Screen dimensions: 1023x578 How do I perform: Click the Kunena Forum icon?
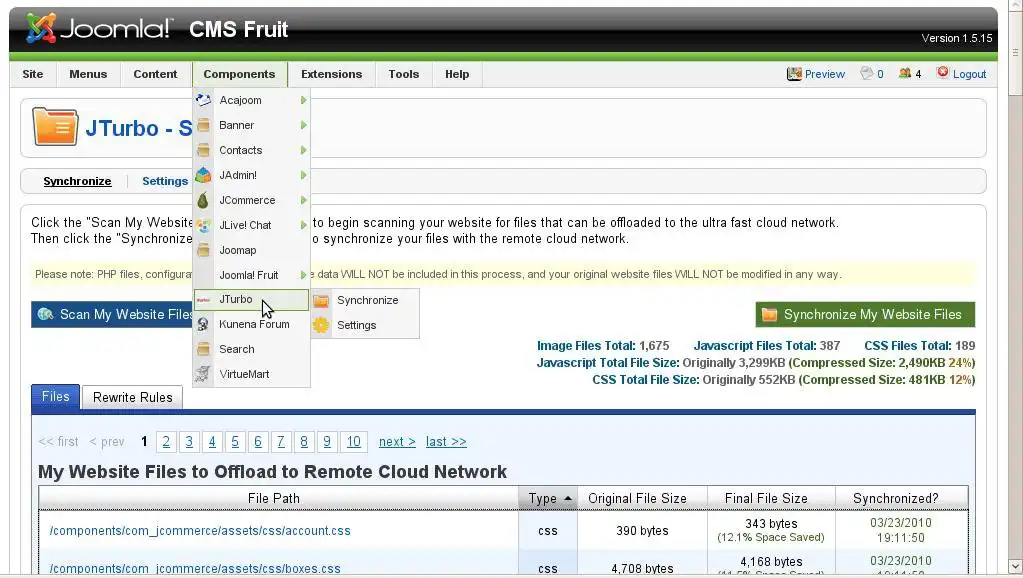click(204, 324)
